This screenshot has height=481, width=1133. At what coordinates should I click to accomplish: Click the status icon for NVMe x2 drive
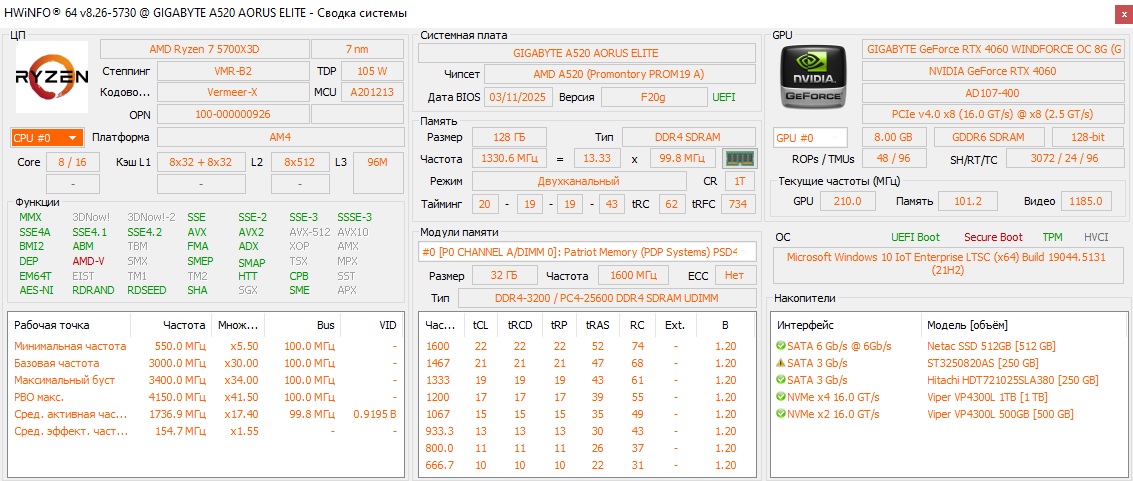pyautogui.click(x=780, y=414)
